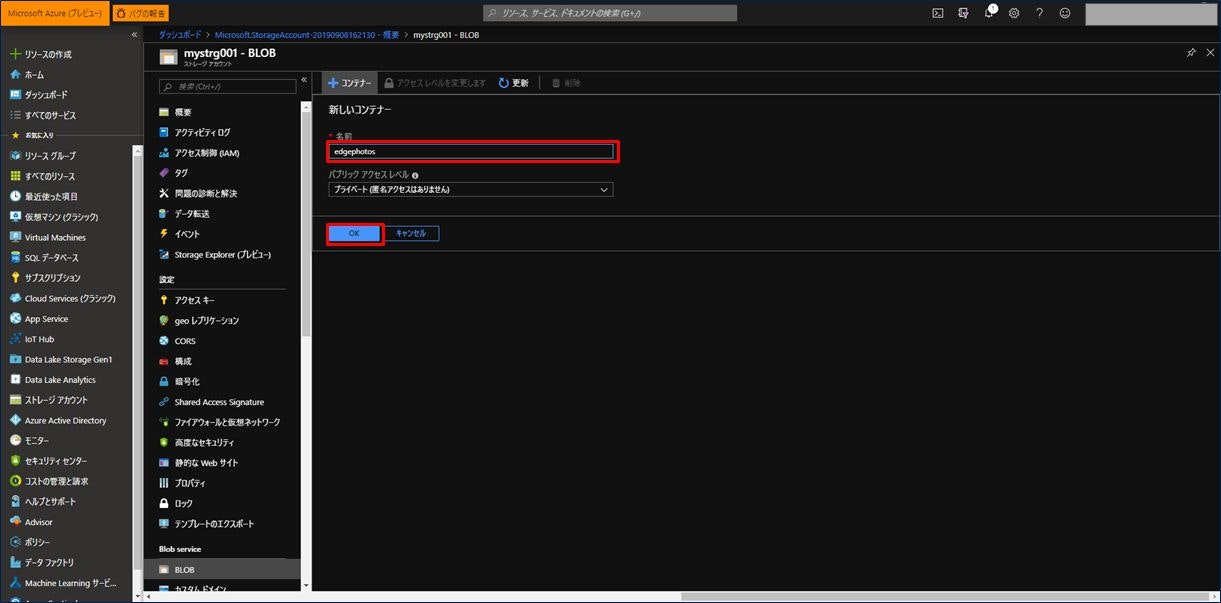Send feedback via the smiley icon

click(x=1064, y=13)
